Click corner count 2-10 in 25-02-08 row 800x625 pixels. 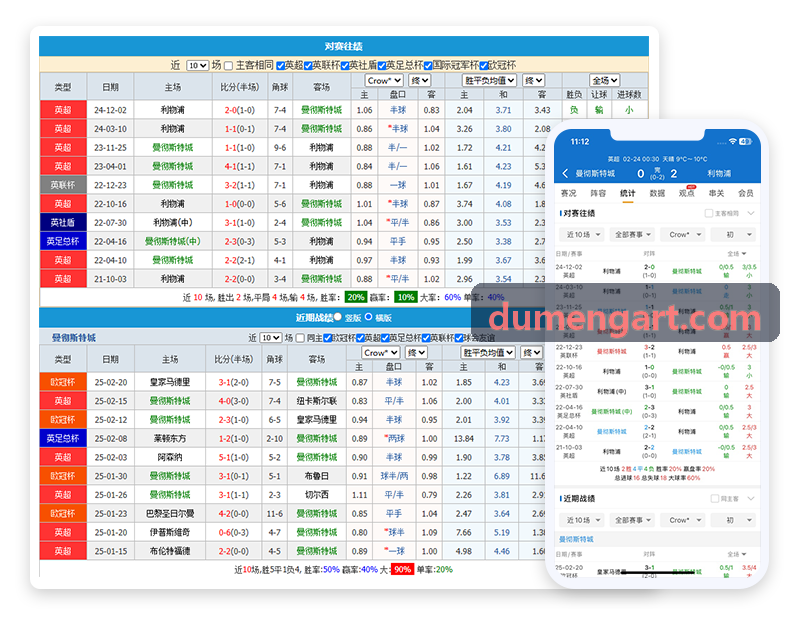274,439
